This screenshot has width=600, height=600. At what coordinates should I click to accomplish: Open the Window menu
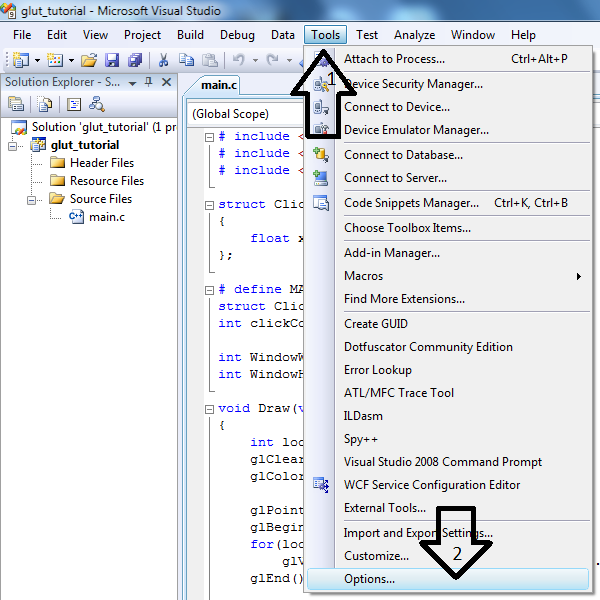[473, 35]
